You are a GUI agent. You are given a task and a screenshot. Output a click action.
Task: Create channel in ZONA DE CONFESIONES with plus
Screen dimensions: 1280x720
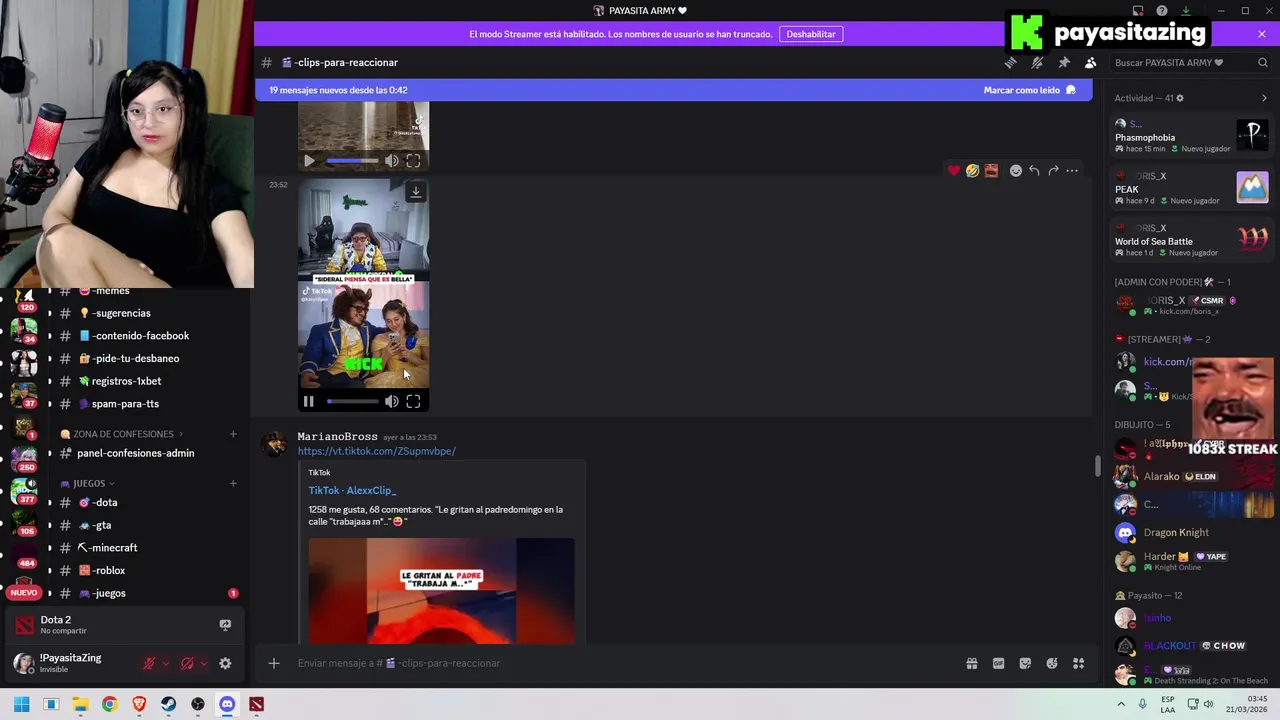[x=233, y=434]
